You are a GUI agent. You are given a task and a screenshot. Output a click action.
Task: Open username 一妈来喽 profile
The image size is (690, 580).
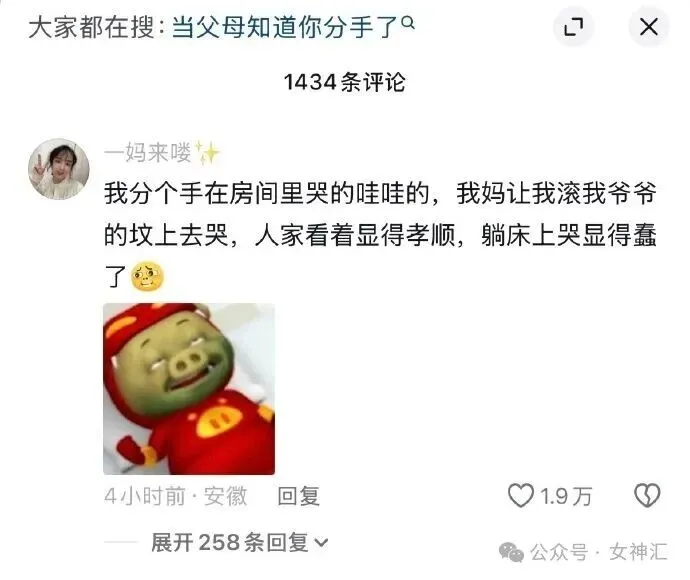pos(147,153)
